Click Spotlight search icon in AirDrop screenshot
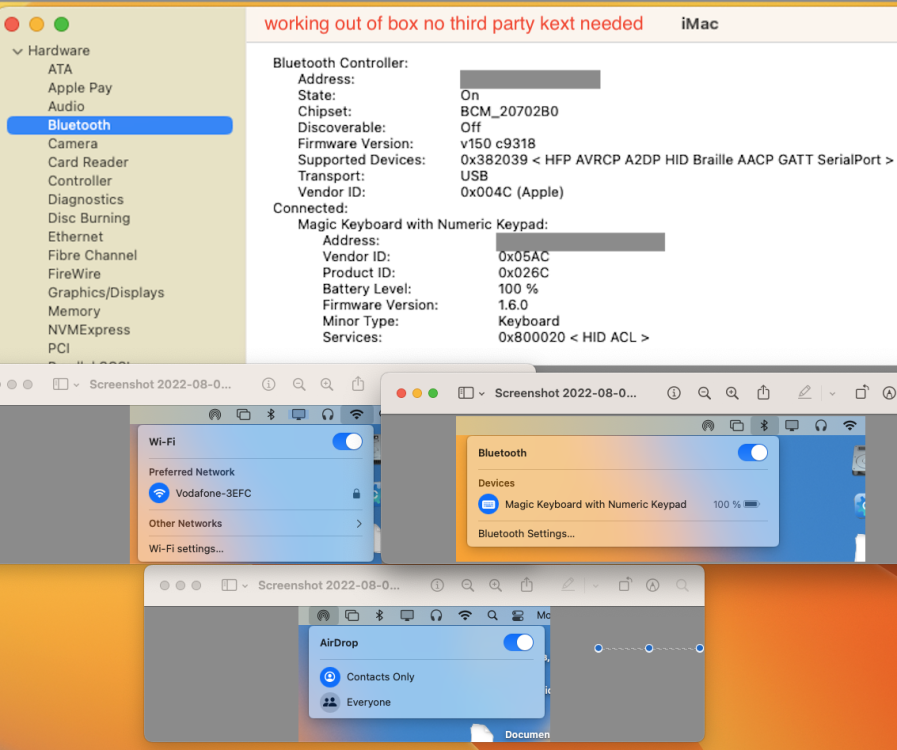The height and width of the screenshot is (750, 897). (x=492, y=616)
